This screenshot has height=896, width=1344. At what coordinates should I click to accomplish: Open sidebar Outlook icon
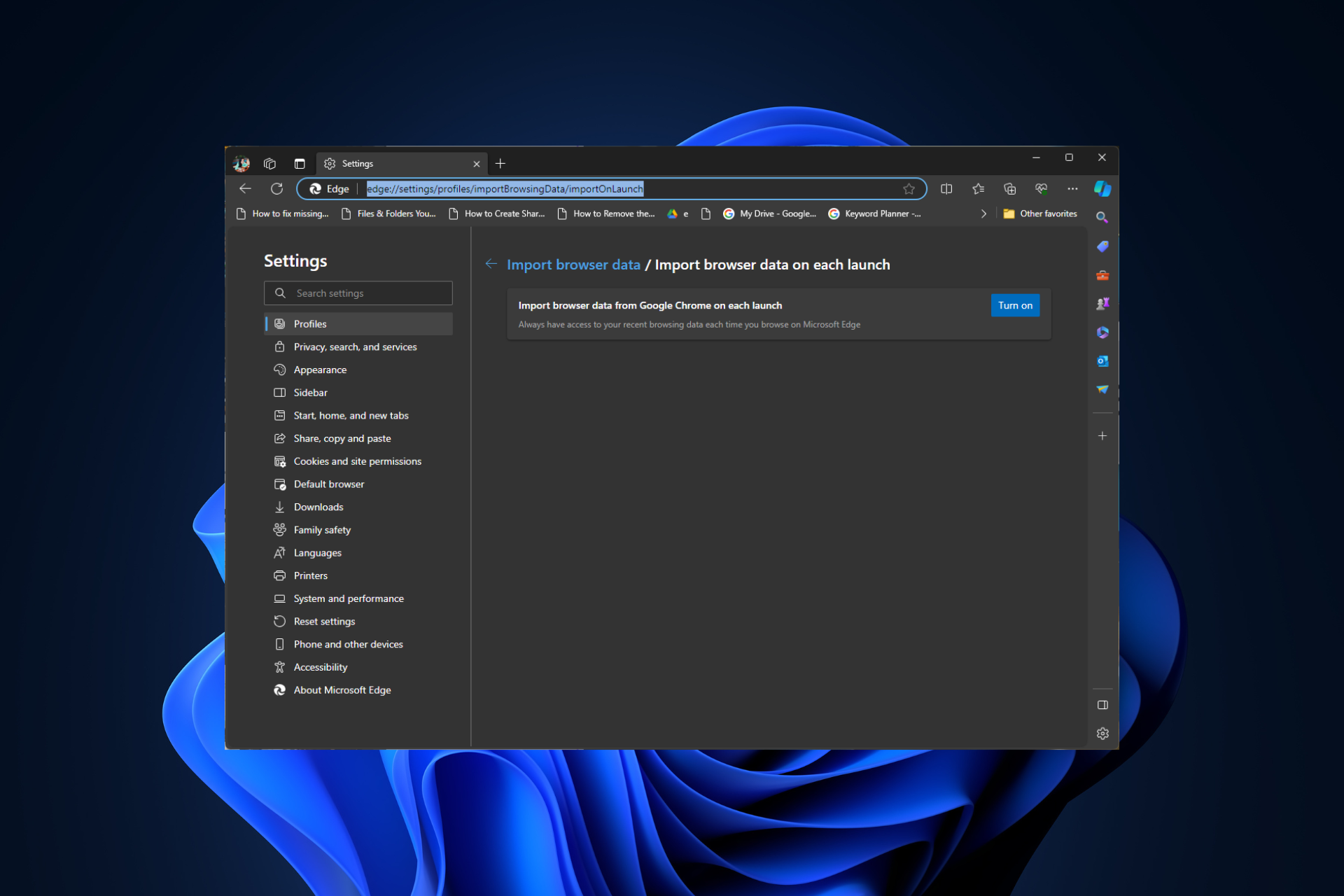[1102, 361]
